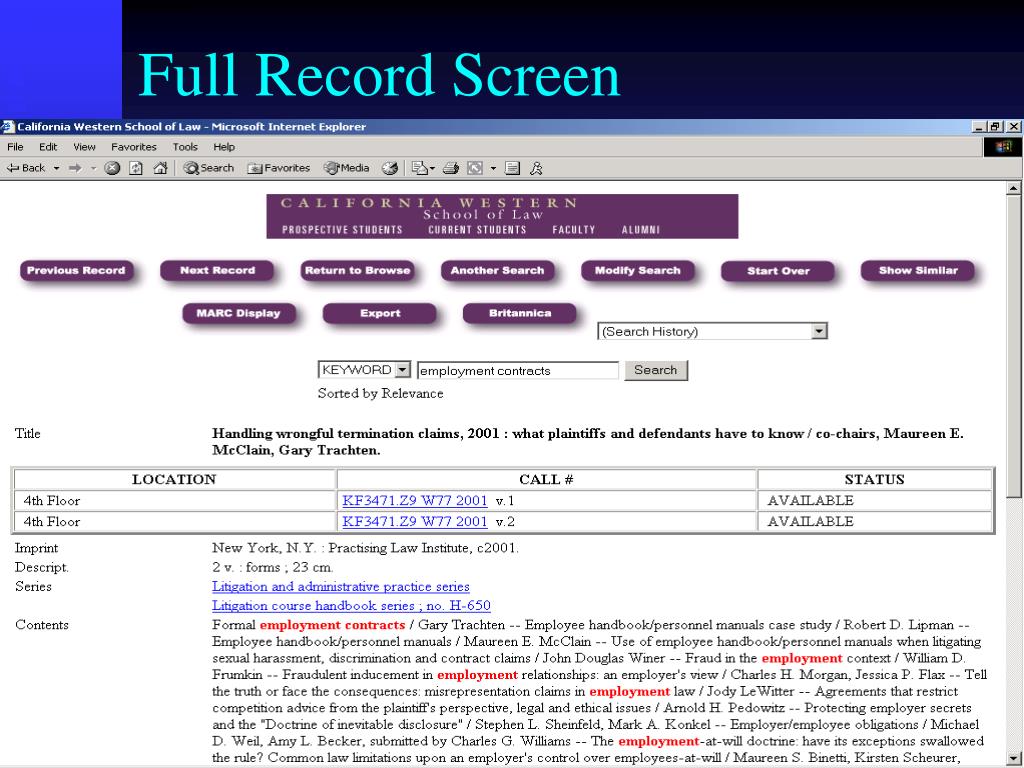The width and height of the screenshot is (1024, 768).
Task: Click the scrollbar down arrow
Action: [1013, 757]
